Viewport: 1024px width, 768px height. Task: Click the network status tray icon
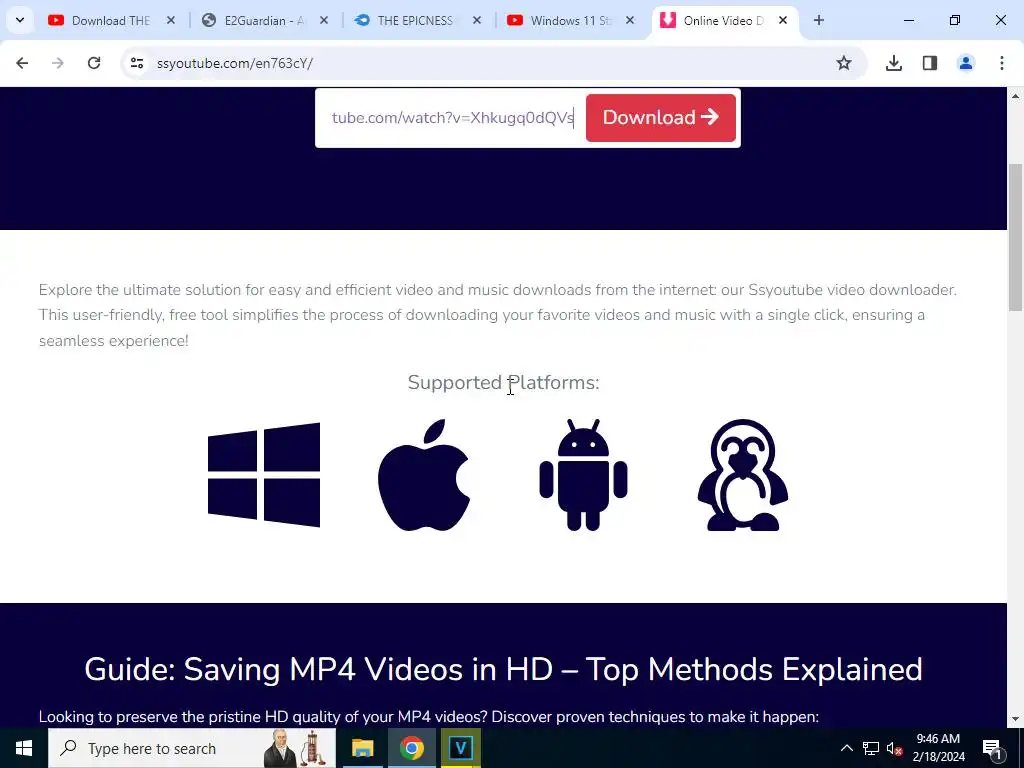871,748
